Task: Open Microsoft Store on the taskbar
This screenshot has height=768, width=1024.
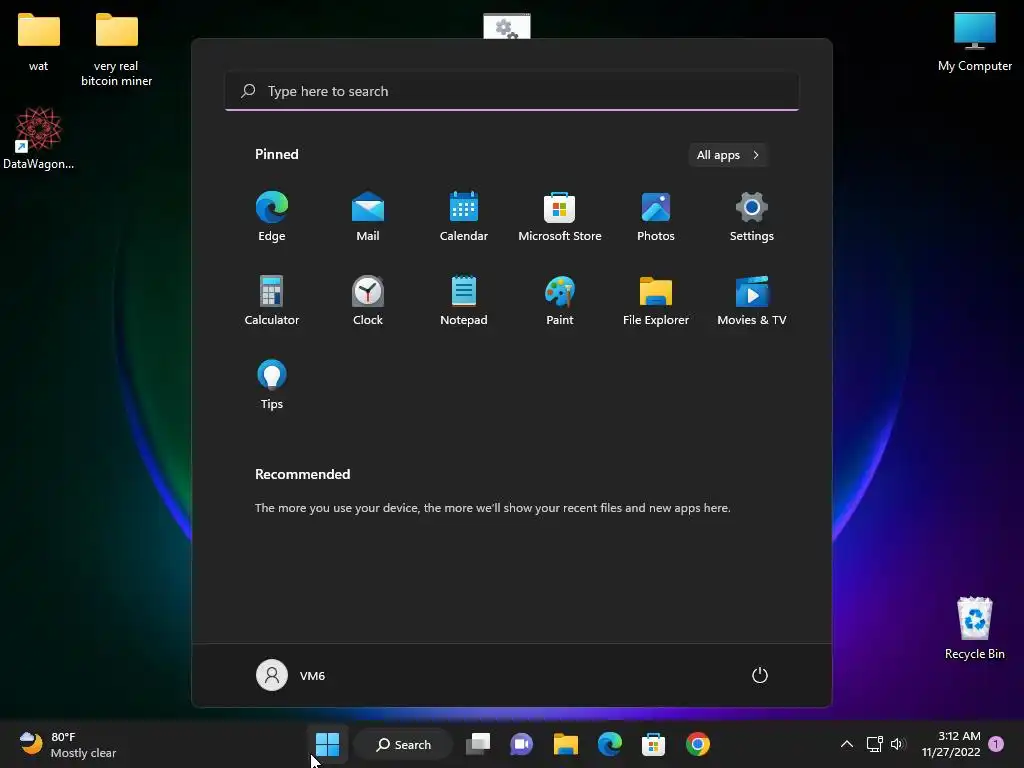Action: pyautogui.click(x=653, y=744)
